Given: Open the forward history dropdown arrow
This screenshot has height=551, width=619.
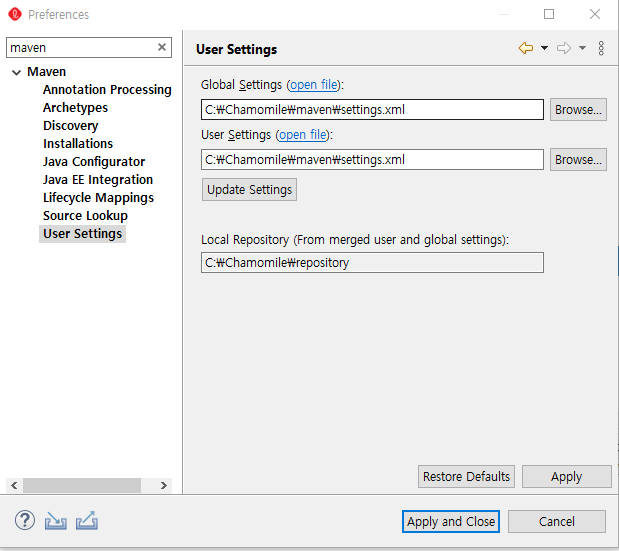Looking at the screenshot, I should pos(583,48).
